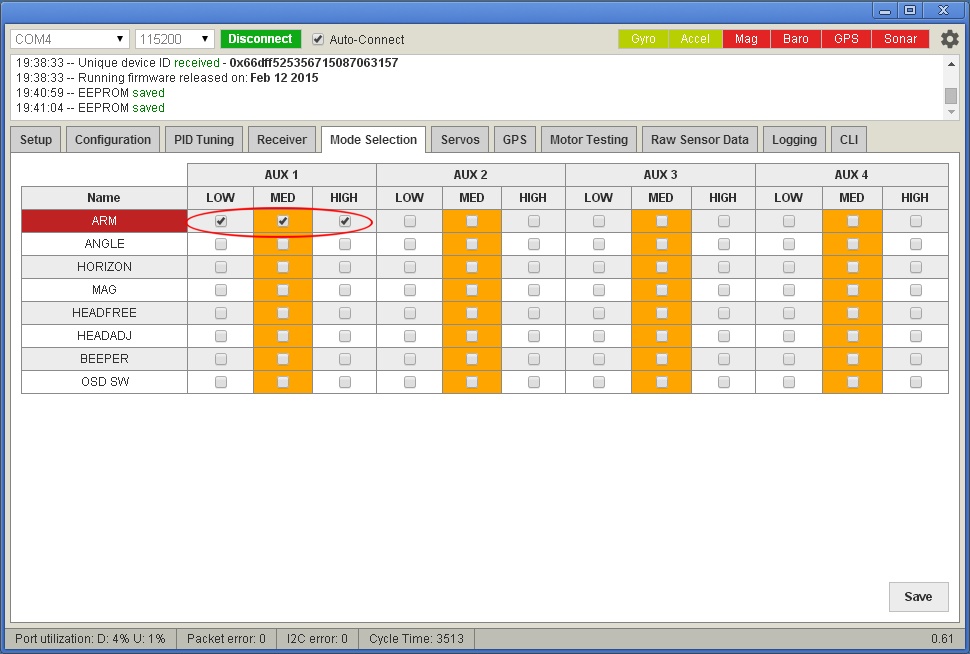The image size is (970, 654).
Task: Click the Mag sensor indicator
Action: point(746,39)
